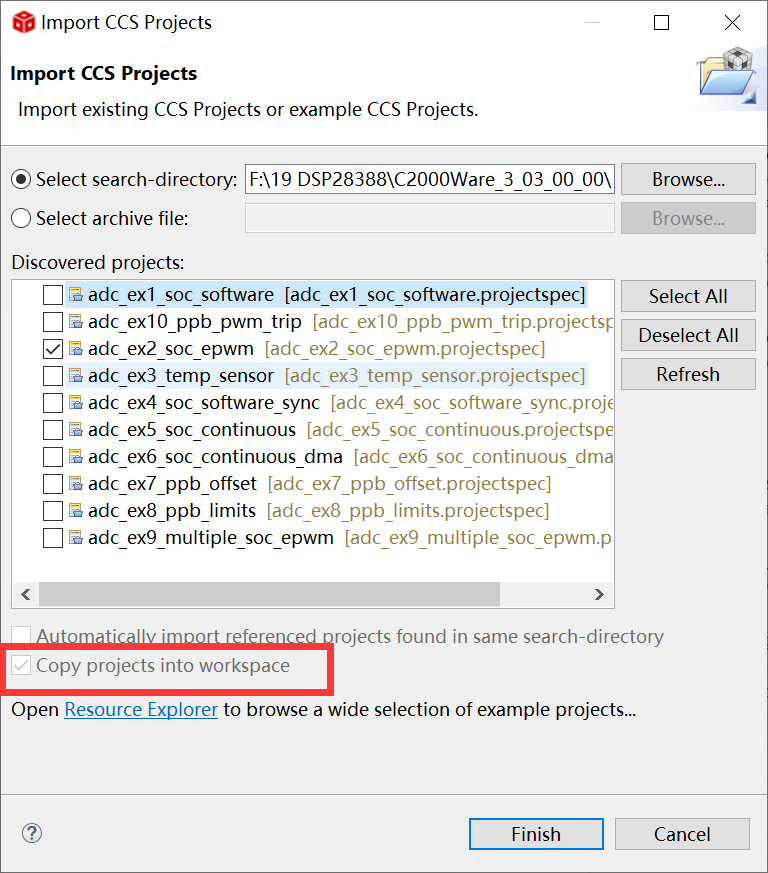
Task: Click the project icon beside adc_ex1_soc_software
Action: [76, 295]
